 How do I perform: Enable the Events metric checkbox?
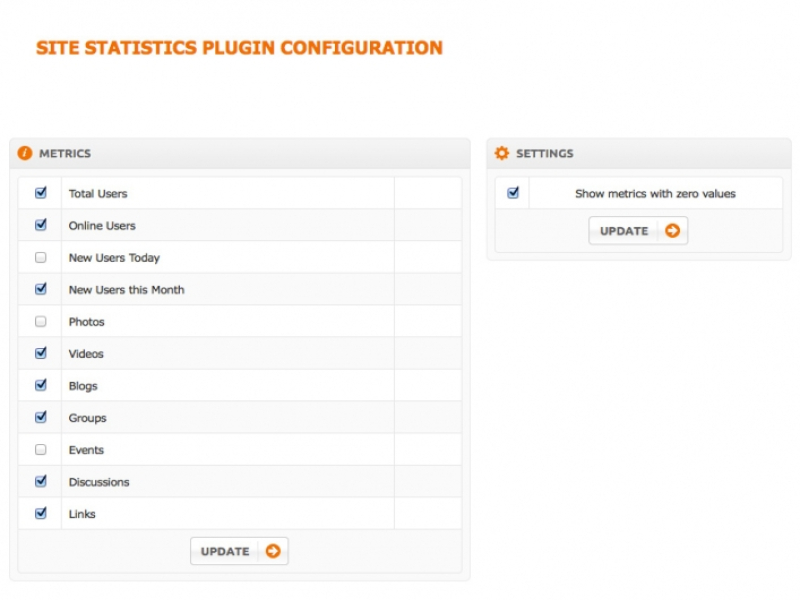[x=41, y=449]
